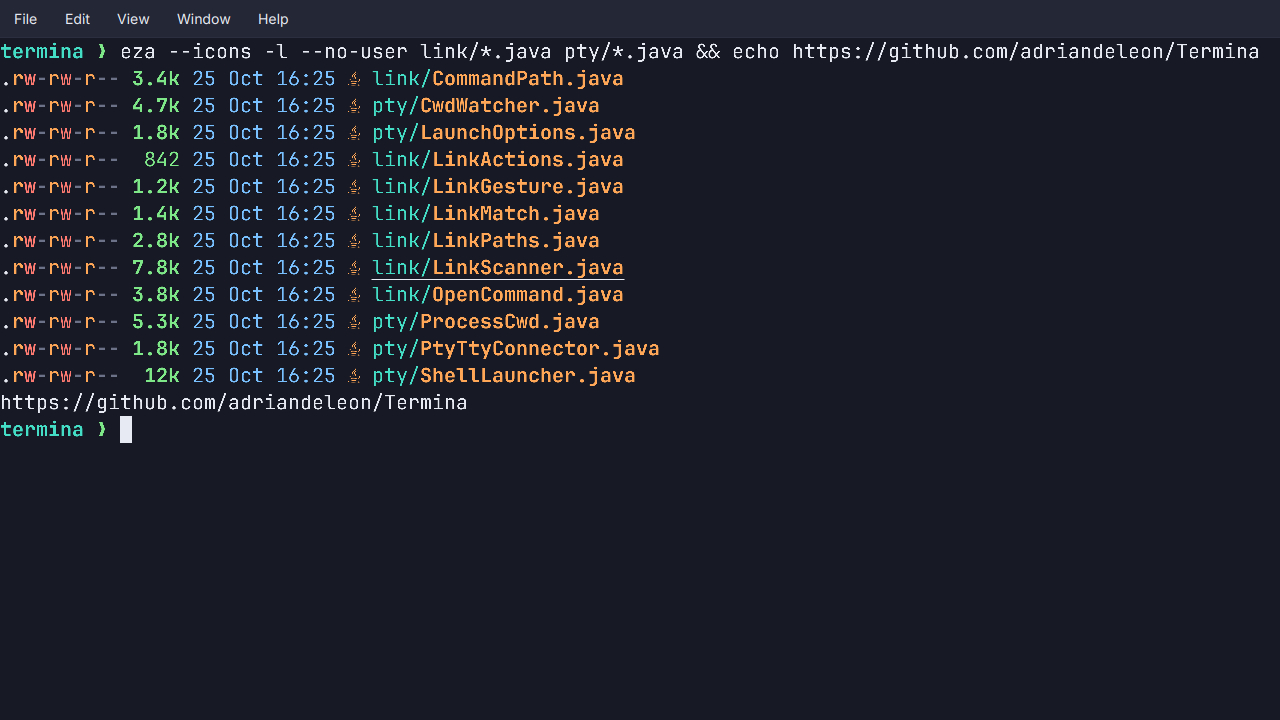Open the Window menu

[204, 19]
